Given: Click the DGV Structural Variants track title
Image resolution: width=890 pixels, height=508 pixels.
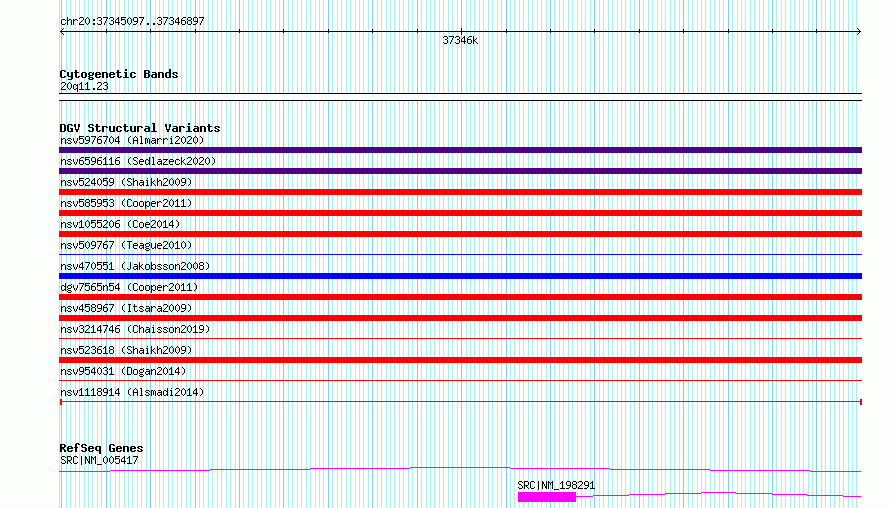Looking at the screenshot, I should [x=140, y=128].
